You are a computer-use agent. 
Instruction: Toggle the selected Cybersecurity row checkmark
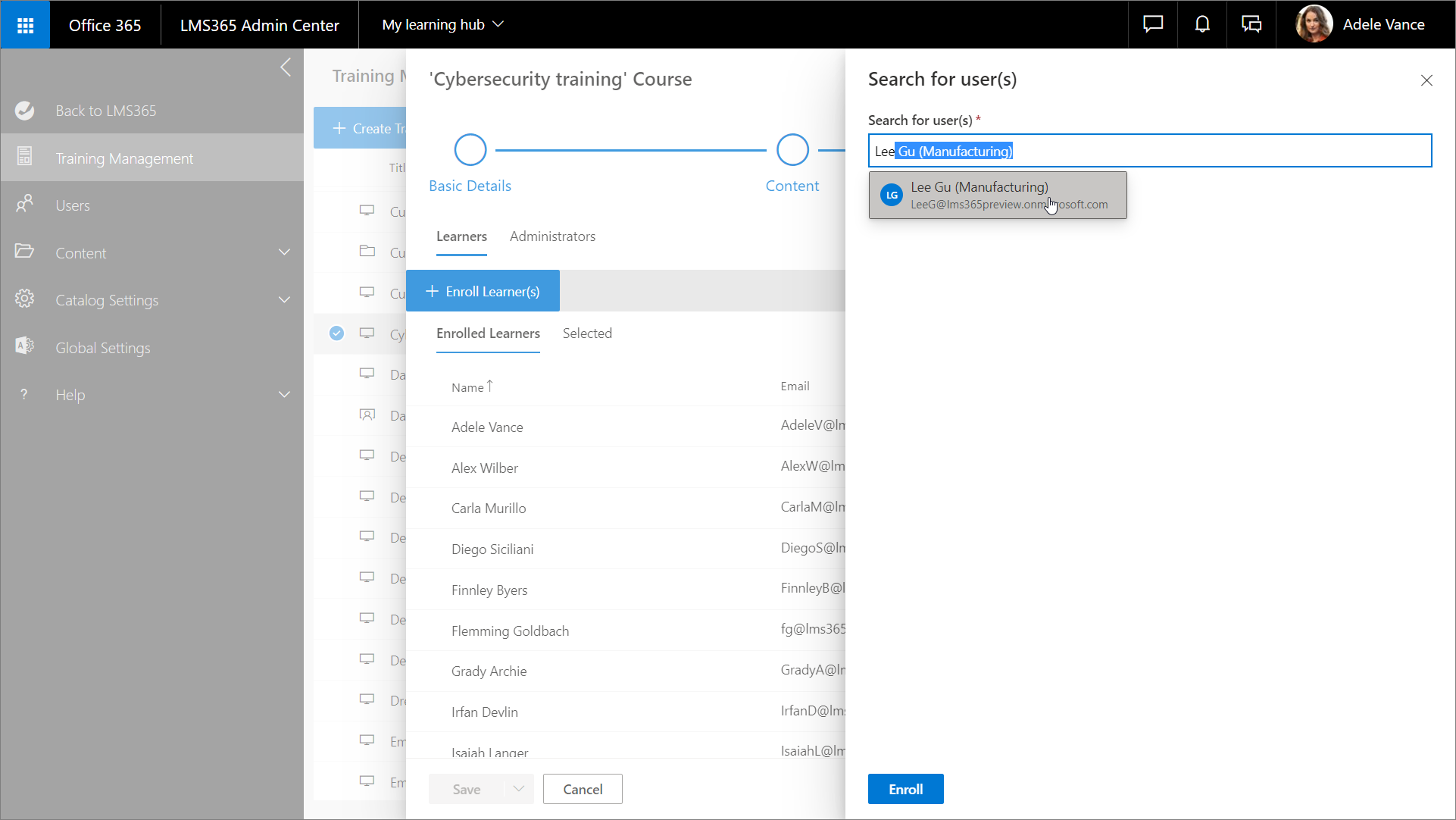click(x=336, y=333)
